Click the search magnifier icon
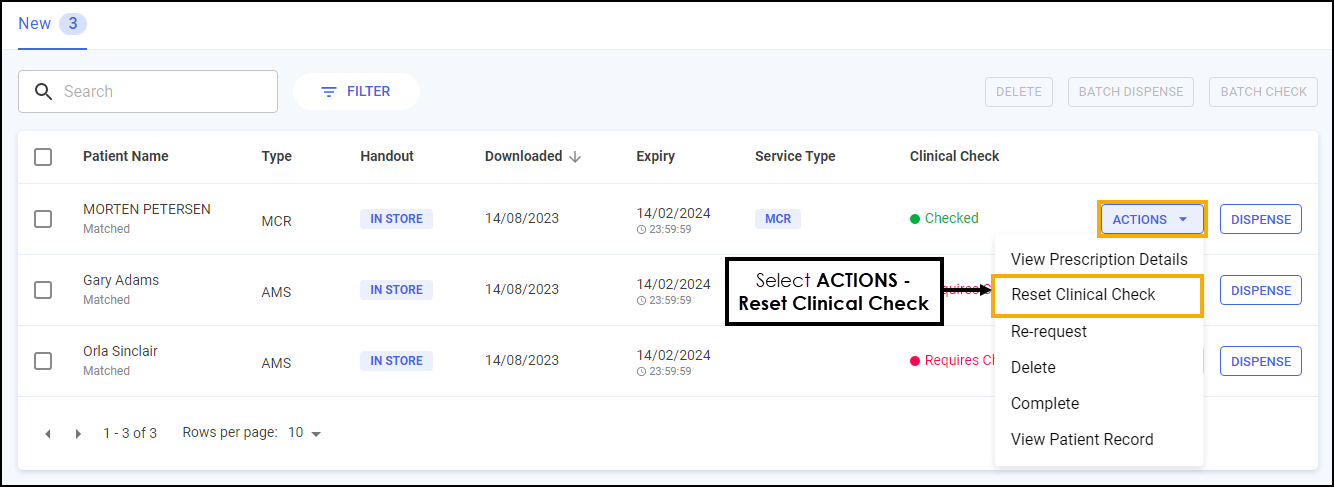This screenshot has width=1334, height=487. tap(43, 92)
